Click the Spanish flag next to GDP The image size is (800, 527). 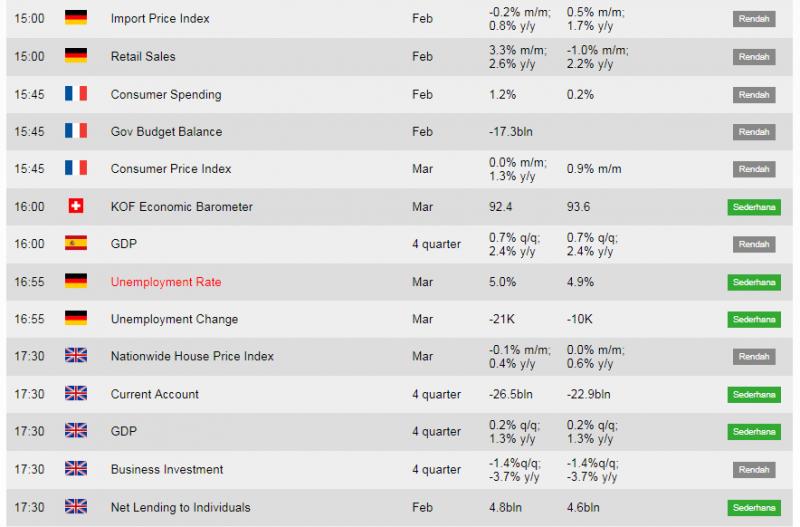click(76, 243)
